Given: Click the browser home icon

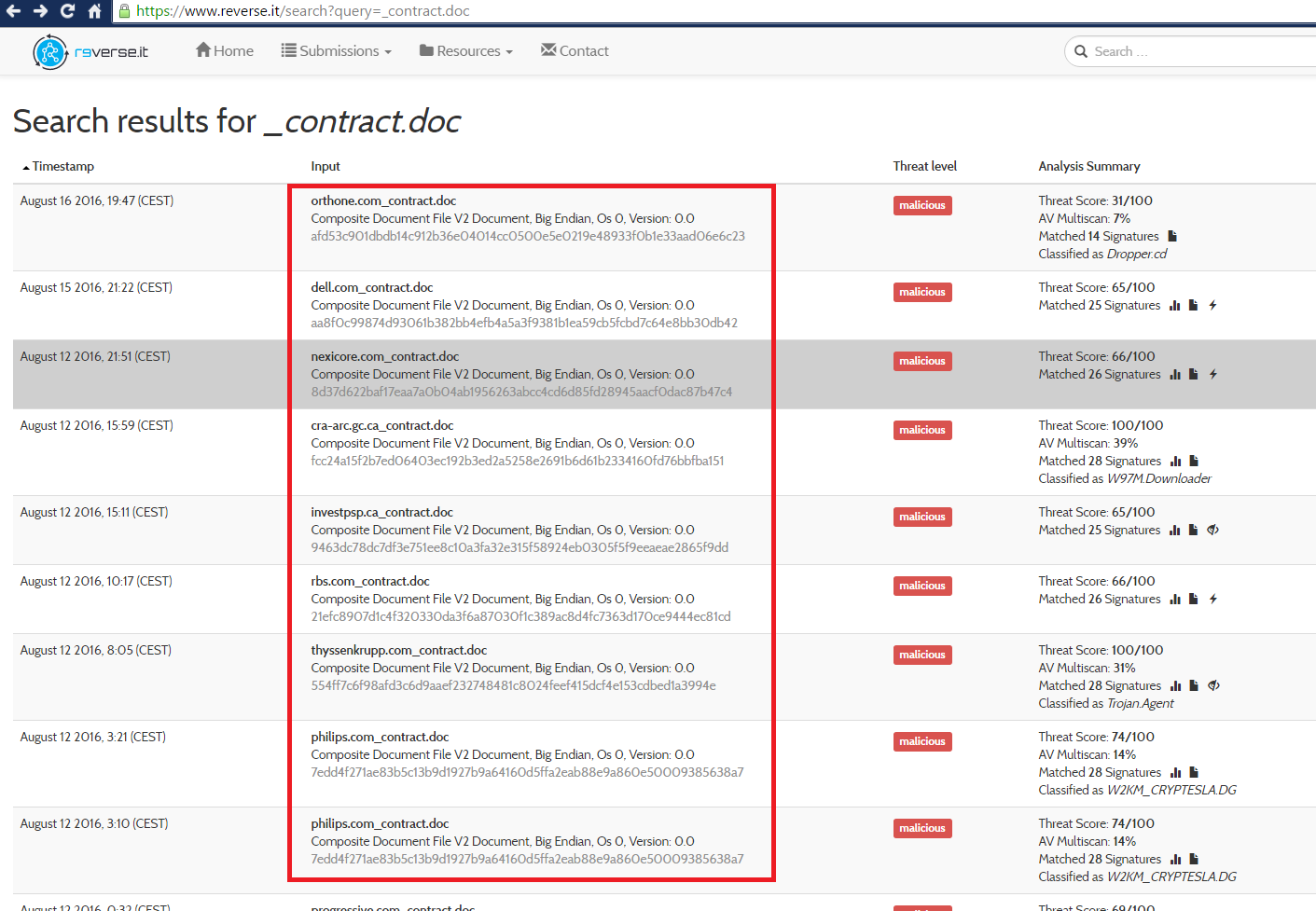Looking at the screenshot, I should click(x=94, y=11).
